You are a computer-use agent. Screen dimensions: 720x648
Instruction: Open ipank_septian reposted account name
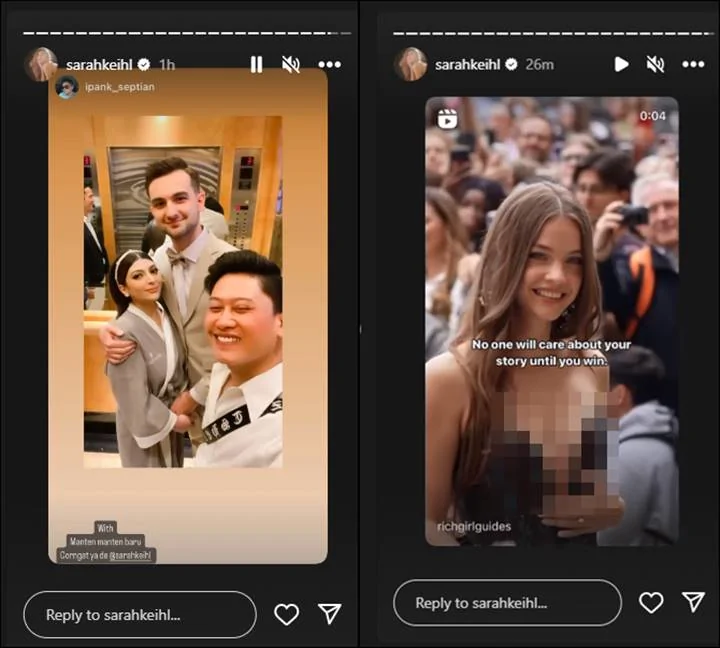tap(120, 87)
